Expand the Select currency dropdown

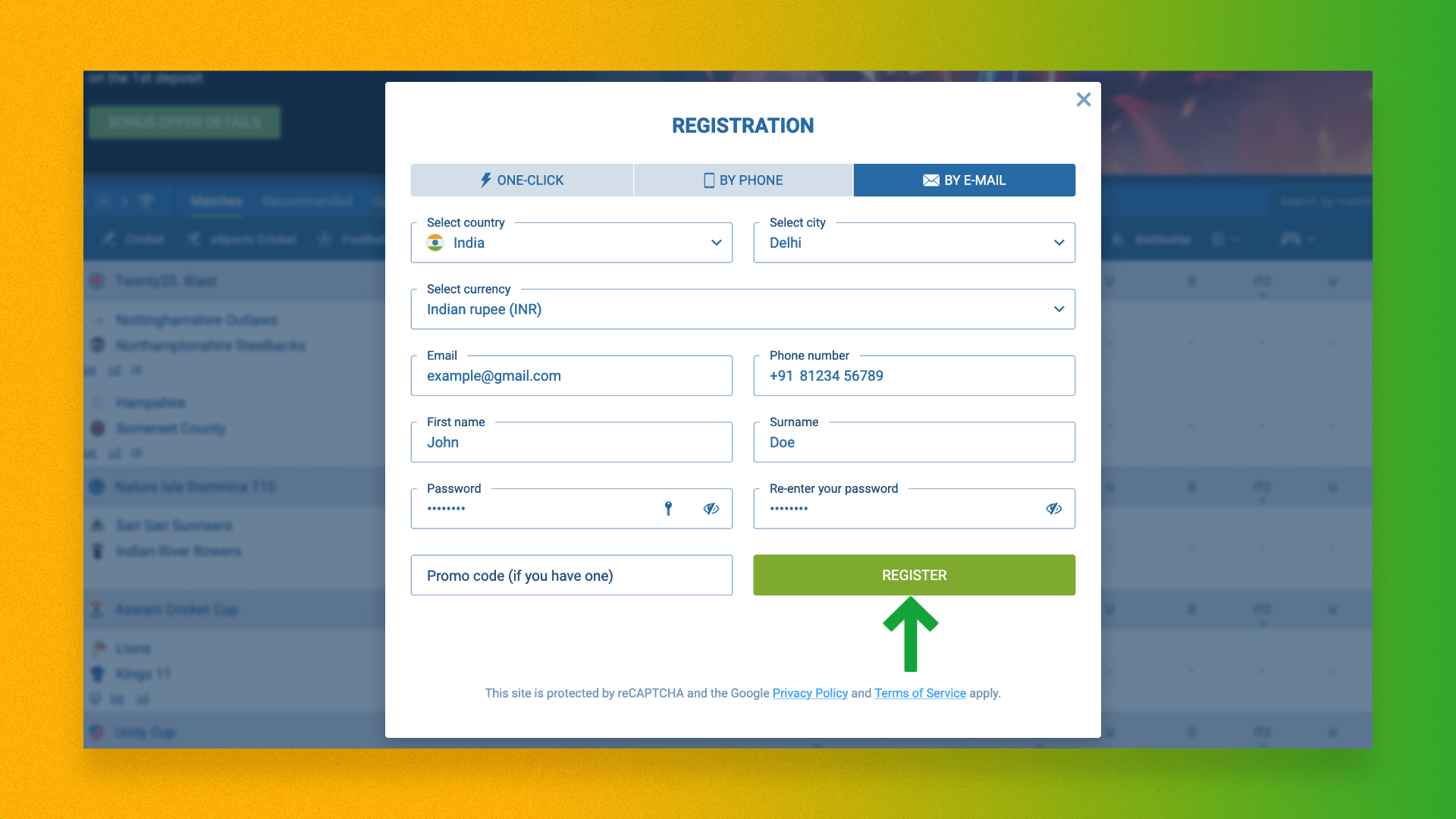pos(1058,309)
